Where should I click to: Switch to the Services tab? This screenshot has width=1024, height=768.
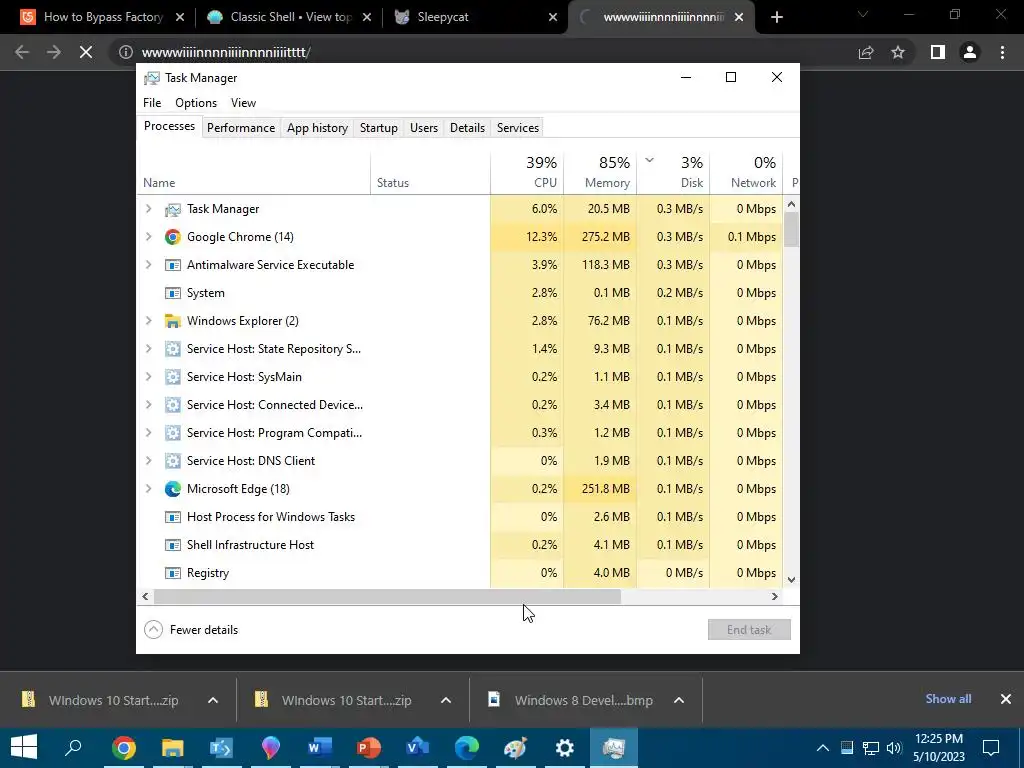point(518,128)
